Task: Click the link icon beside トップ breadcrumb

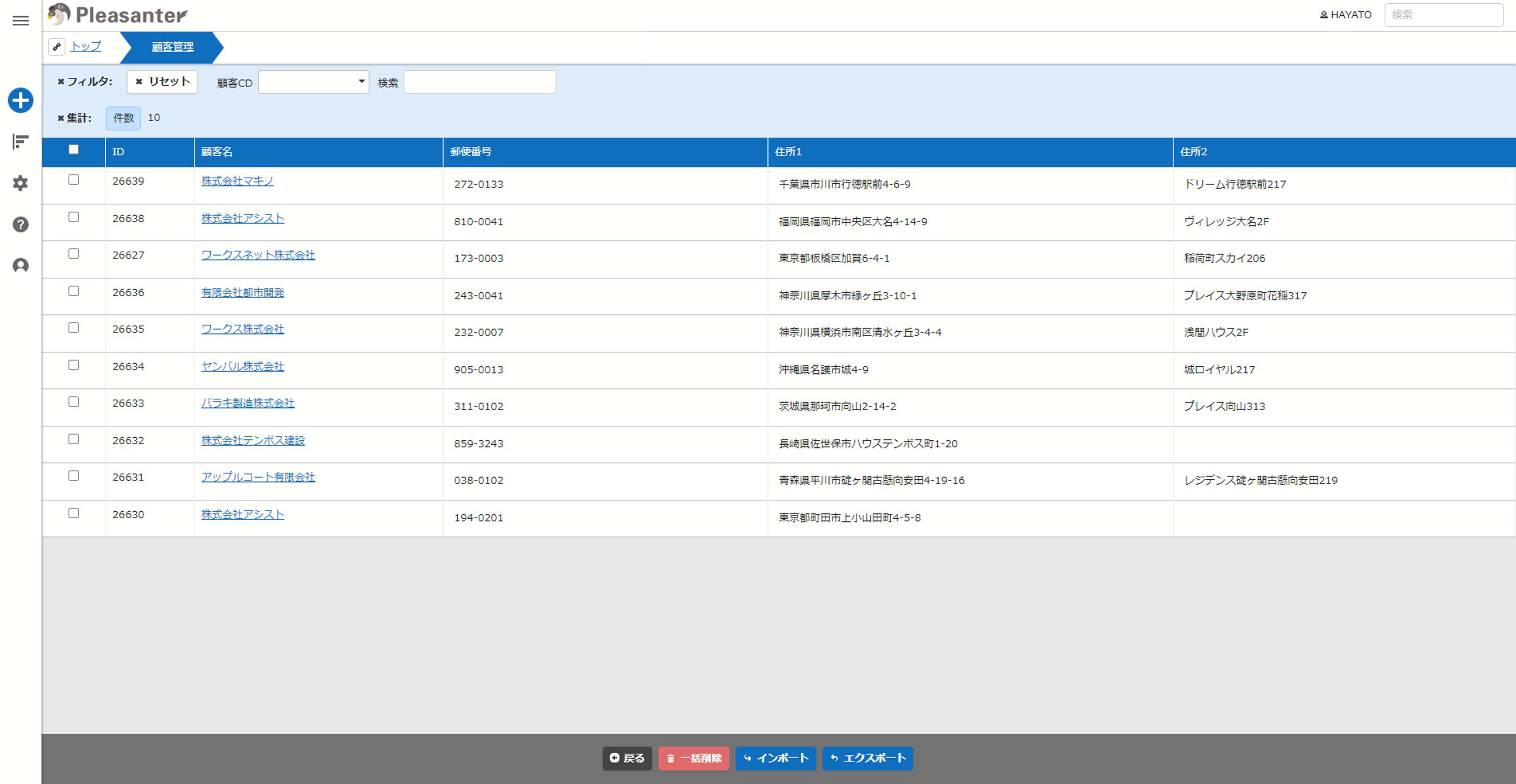Action: point(57,46)
